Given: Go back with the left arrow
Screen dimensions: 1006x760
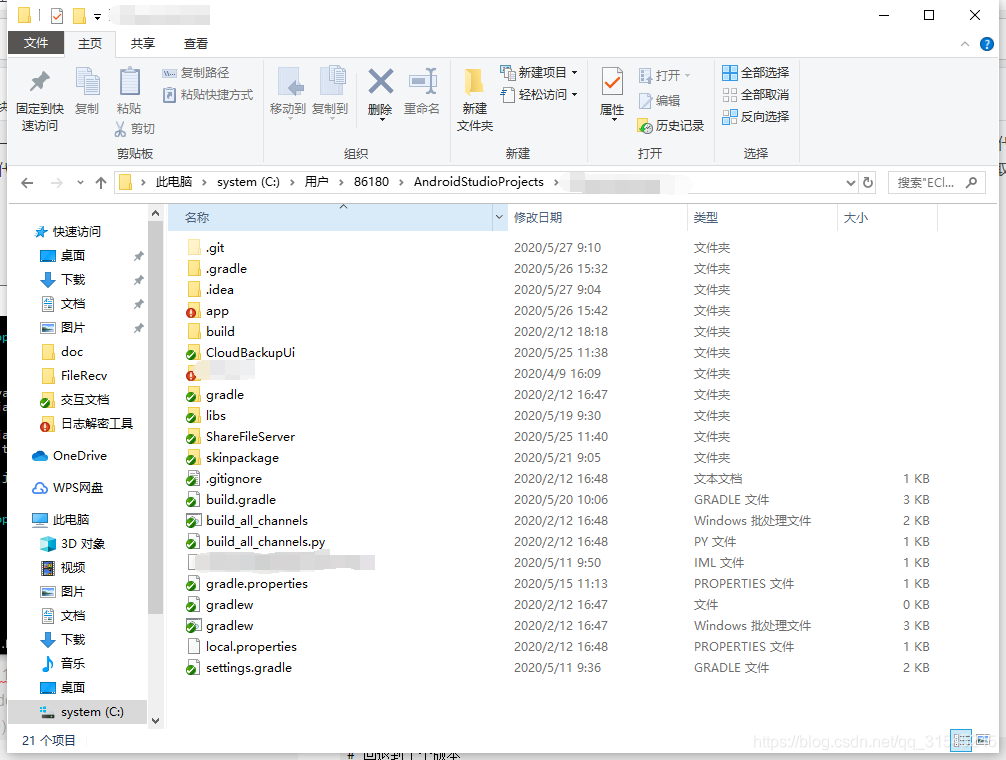Looking at the screenshot, I should (x=27, y=183).
